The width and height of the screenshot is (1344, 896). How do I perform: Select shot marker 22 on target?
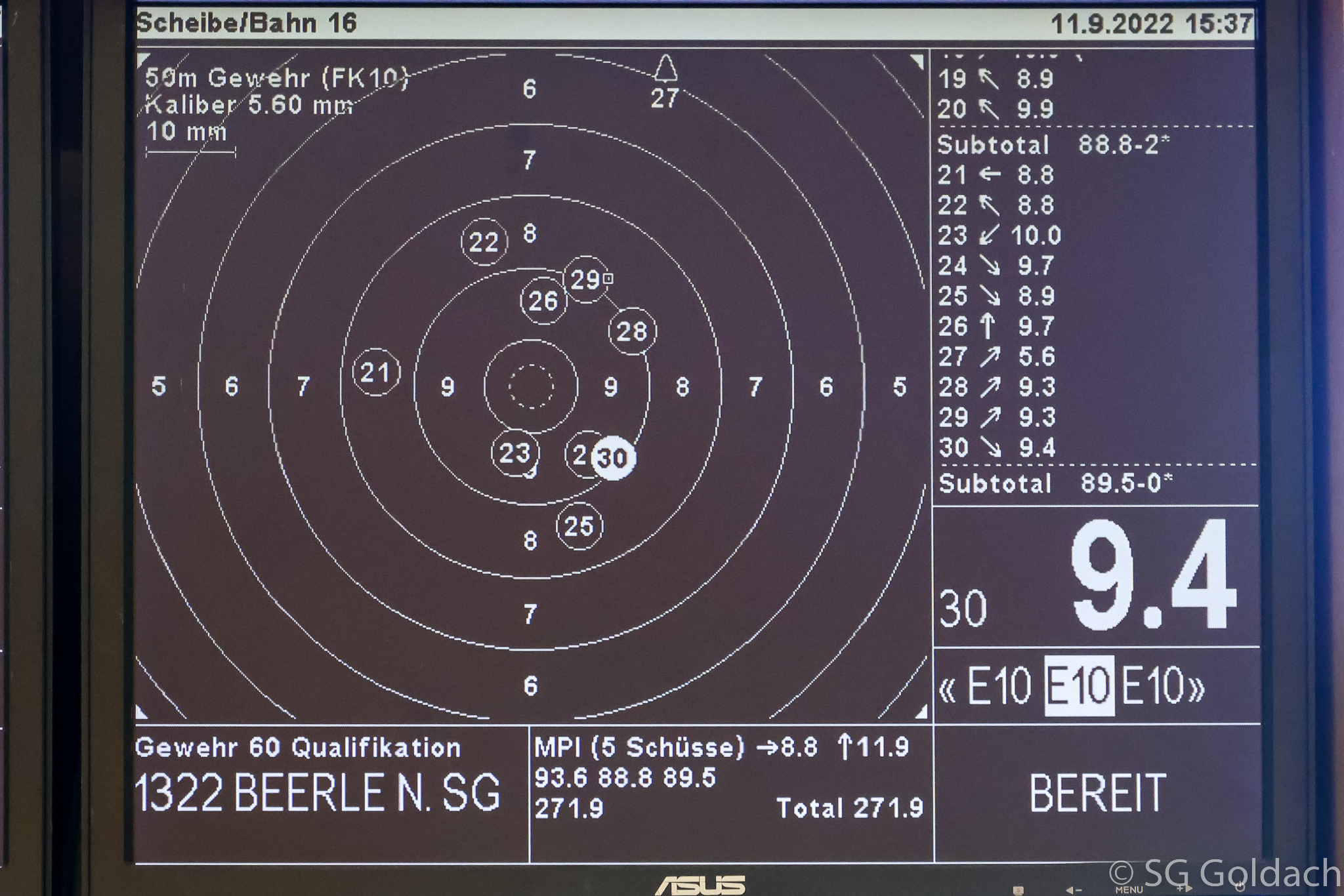tap(484, 242)
